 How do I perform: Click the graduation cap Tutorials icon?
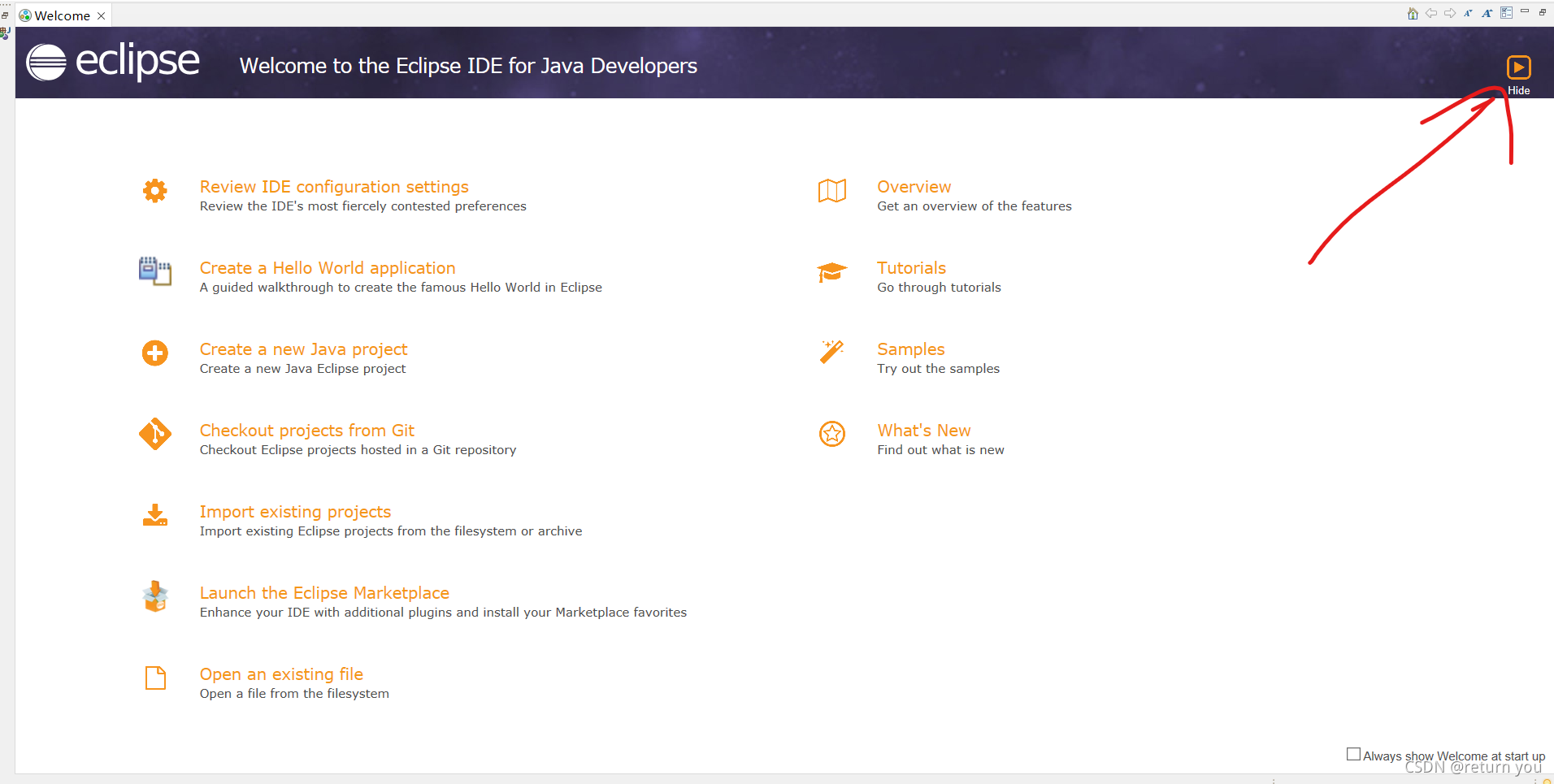pos(832,272)
